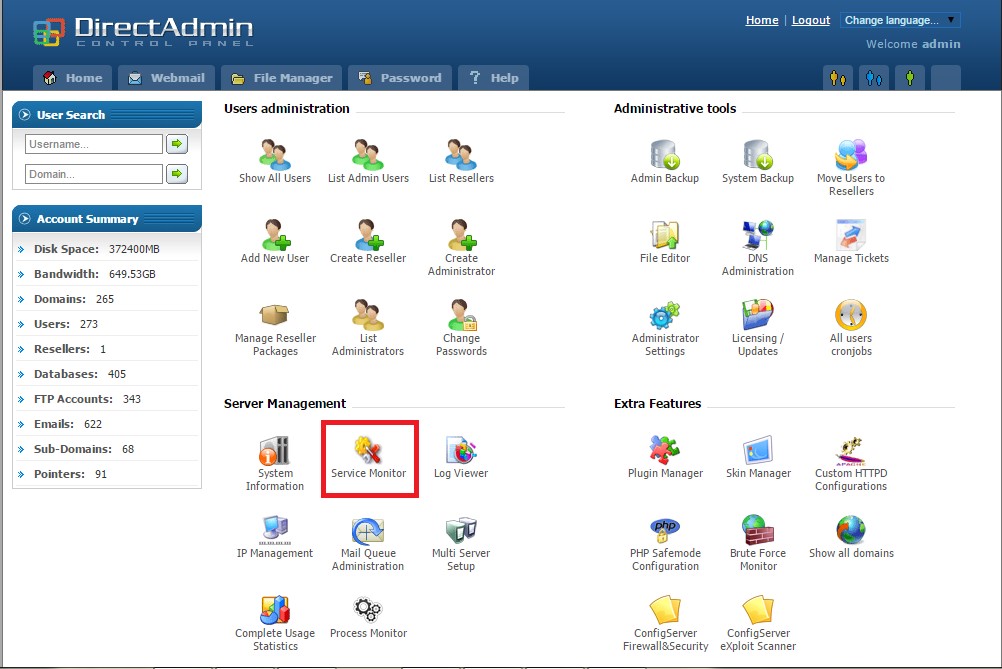The width and height of the screenshot is (1002, 669).
Task: Click Users: 273 summary row
Action: coord(107,324)
